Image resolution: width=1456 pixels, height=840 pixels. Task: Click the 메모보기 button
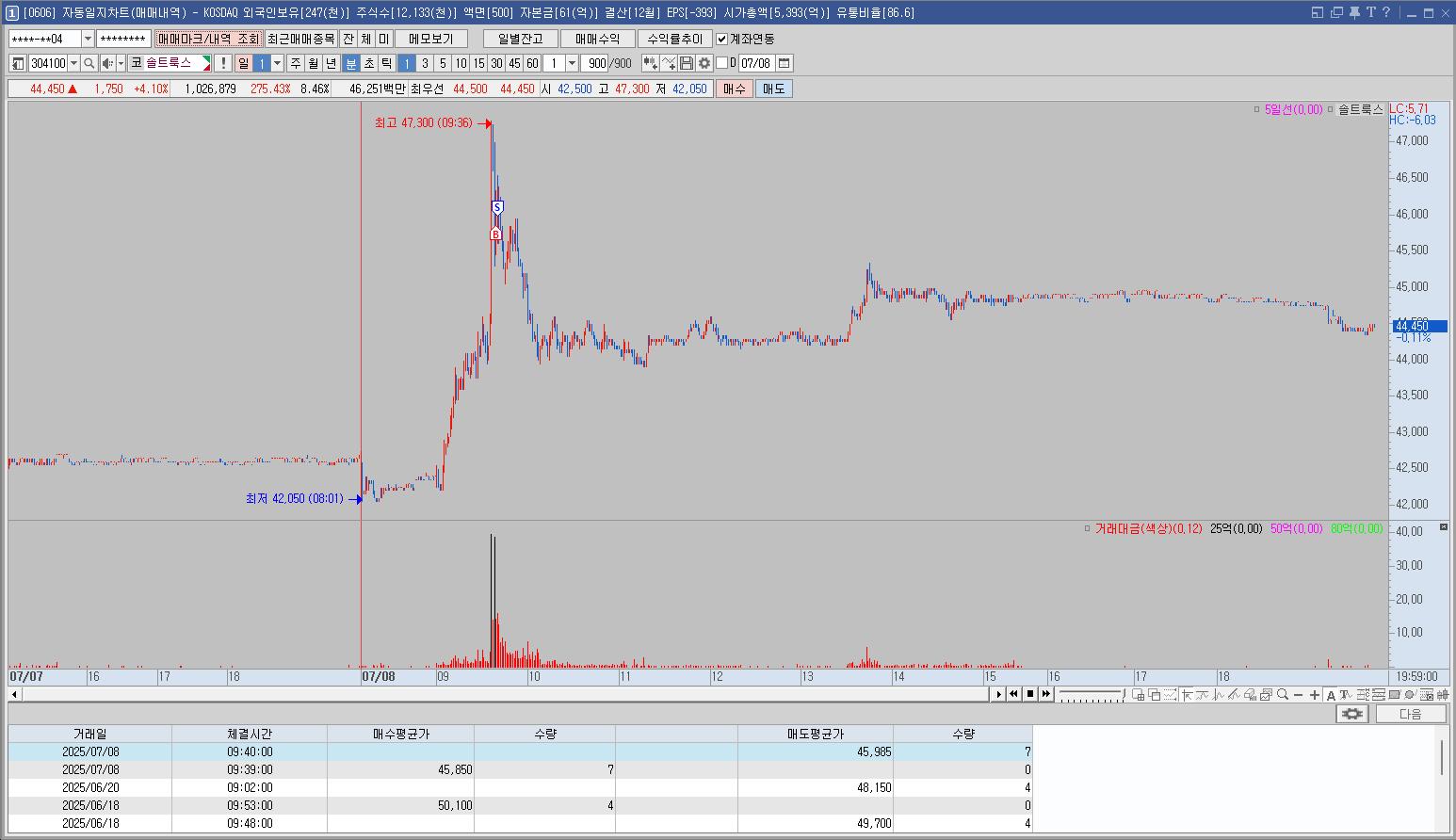coord(431,39)
